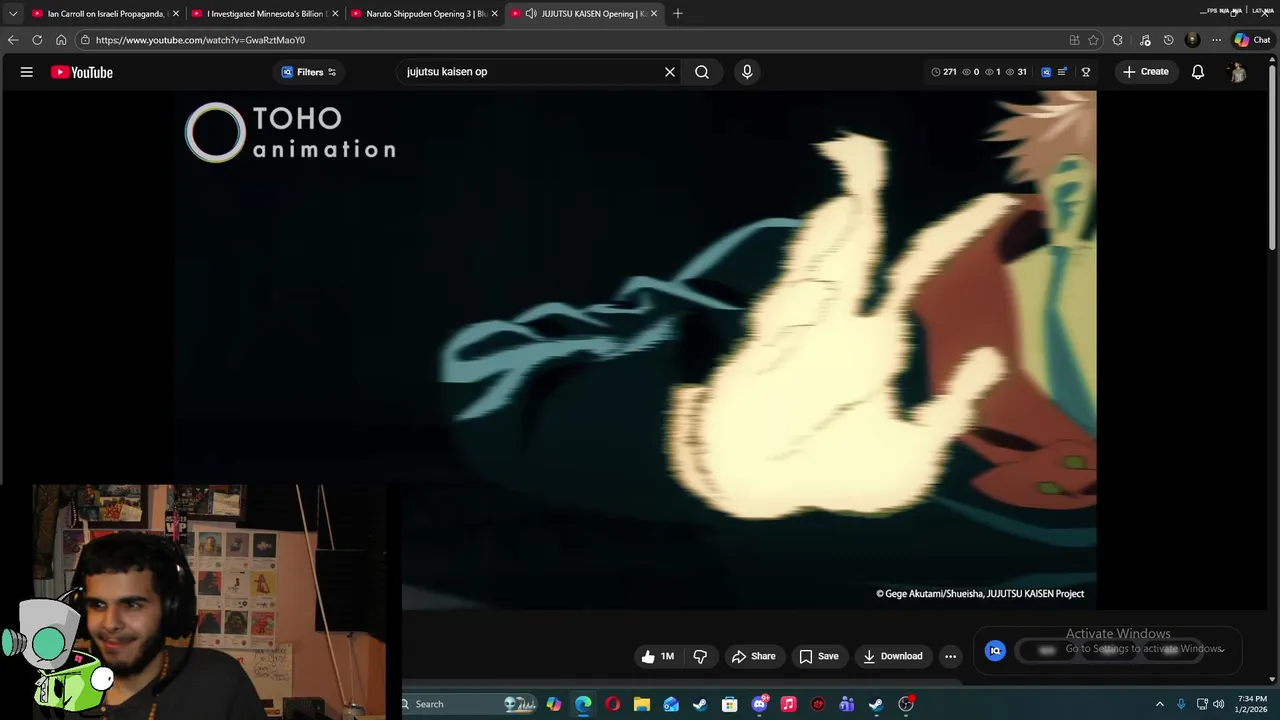Open the Copilot Chat button
Screen dimensions: 1280x720
click(1252, 40)
